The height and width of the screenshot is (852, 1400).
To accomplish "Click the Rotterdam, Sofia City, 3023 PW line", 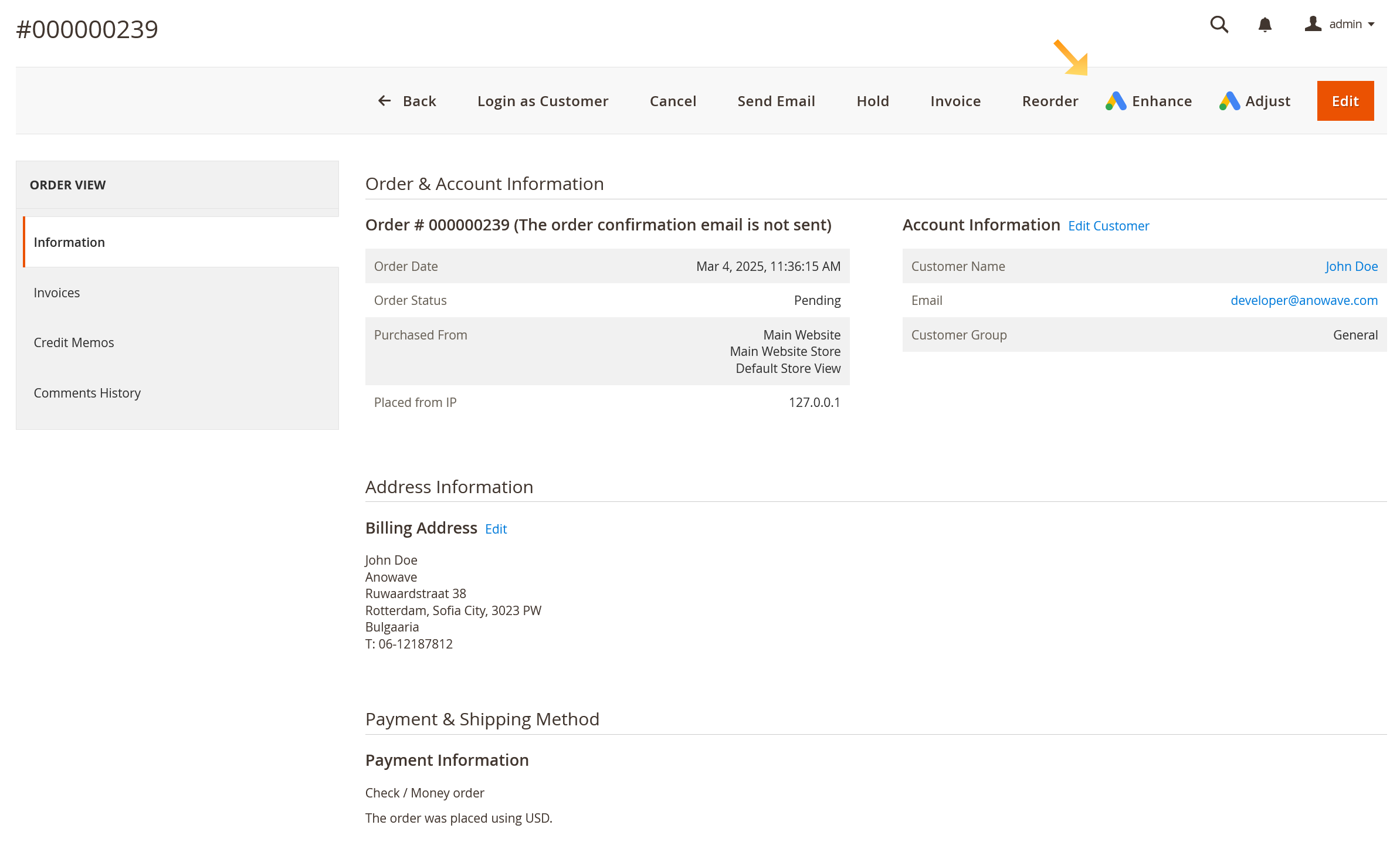I will coord(453,610).
